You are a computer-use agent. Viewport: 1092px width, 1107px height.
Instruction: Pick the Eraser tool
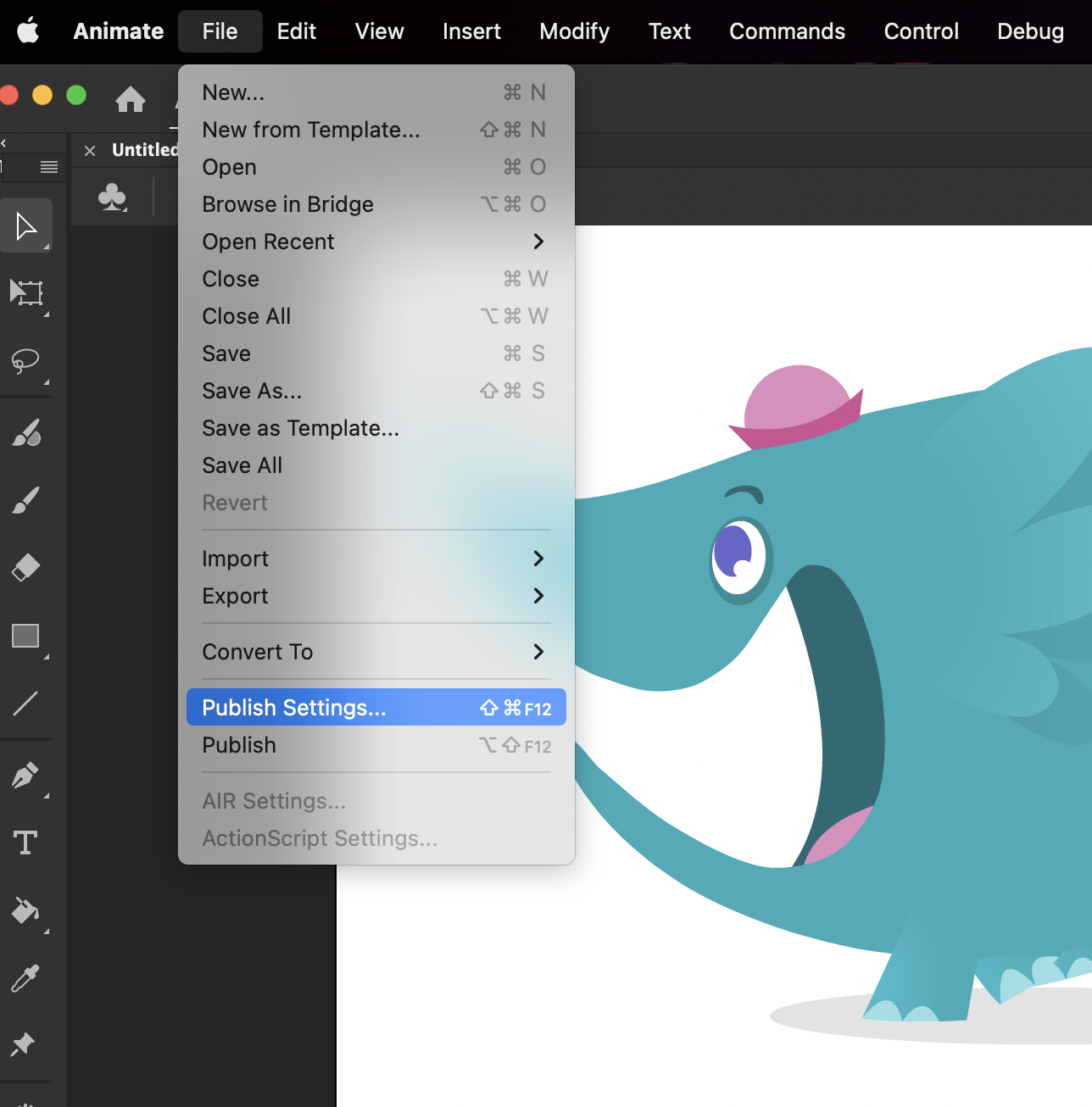click(x=25, y=567)
